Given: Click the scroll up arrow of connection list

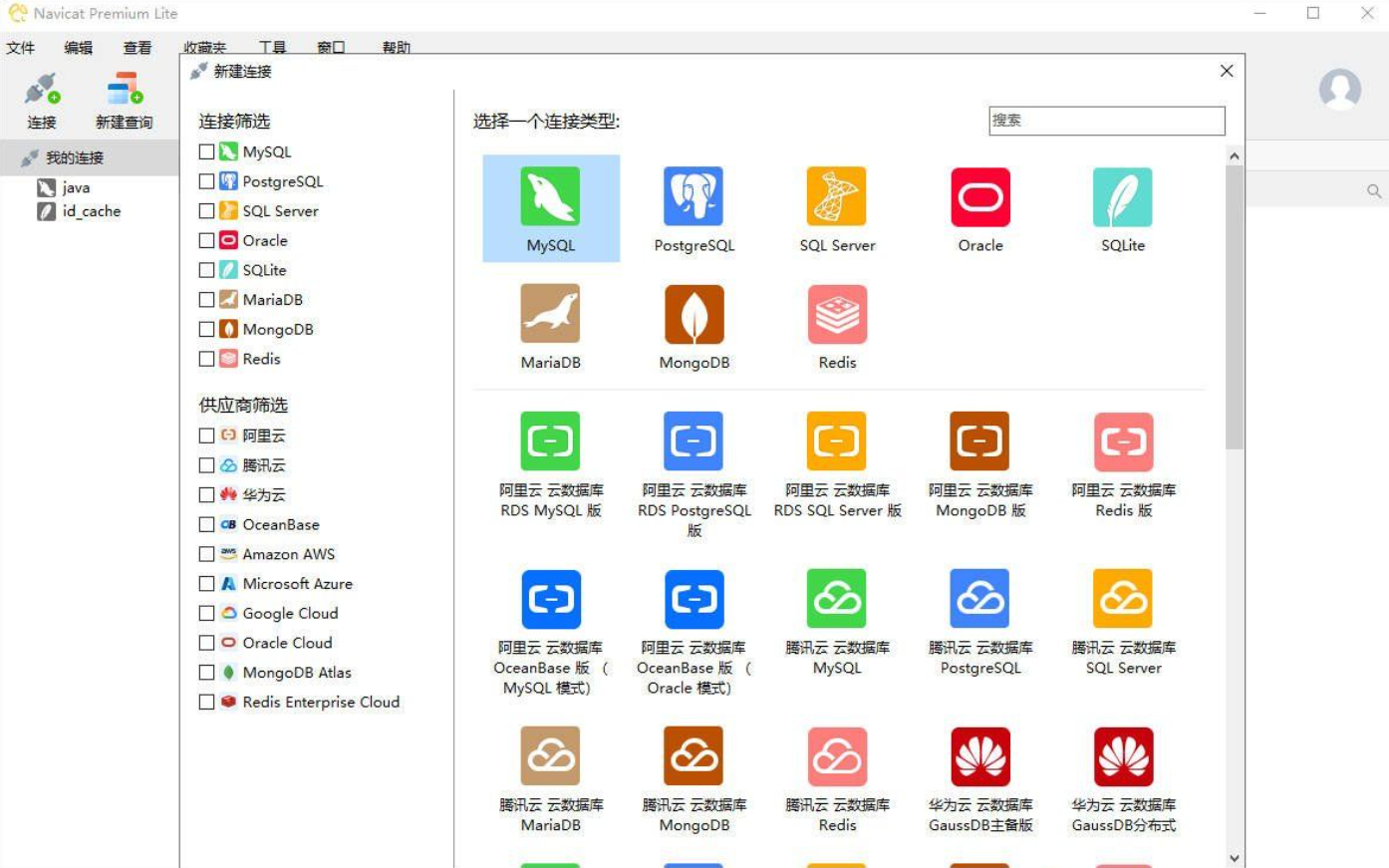Looking at the screenshot, I should (1235, 155).
